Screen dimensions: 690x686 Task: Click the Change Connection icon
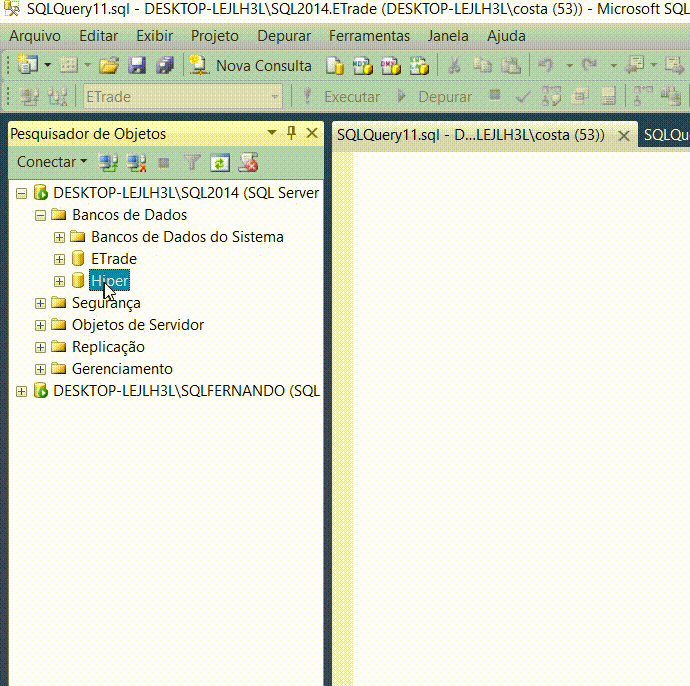pos(58,96)
